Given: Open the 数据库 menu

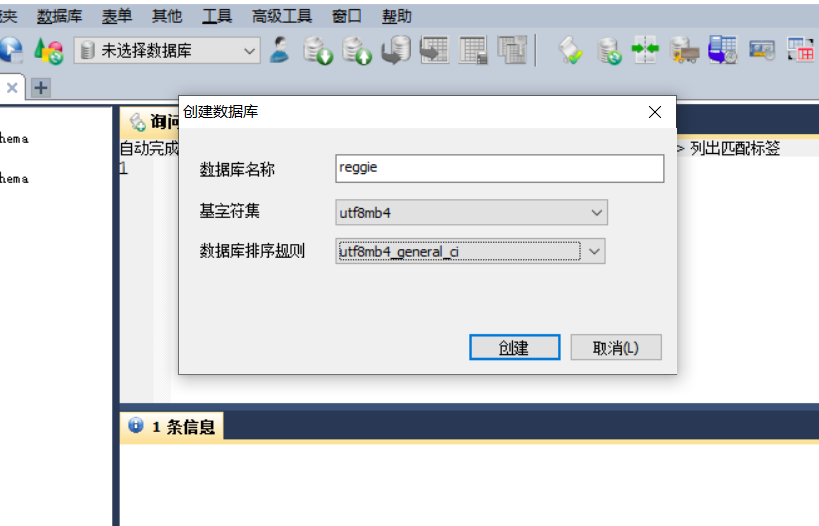Looking at the screenshot, I should pyautogui.click(x=60, y=16).
